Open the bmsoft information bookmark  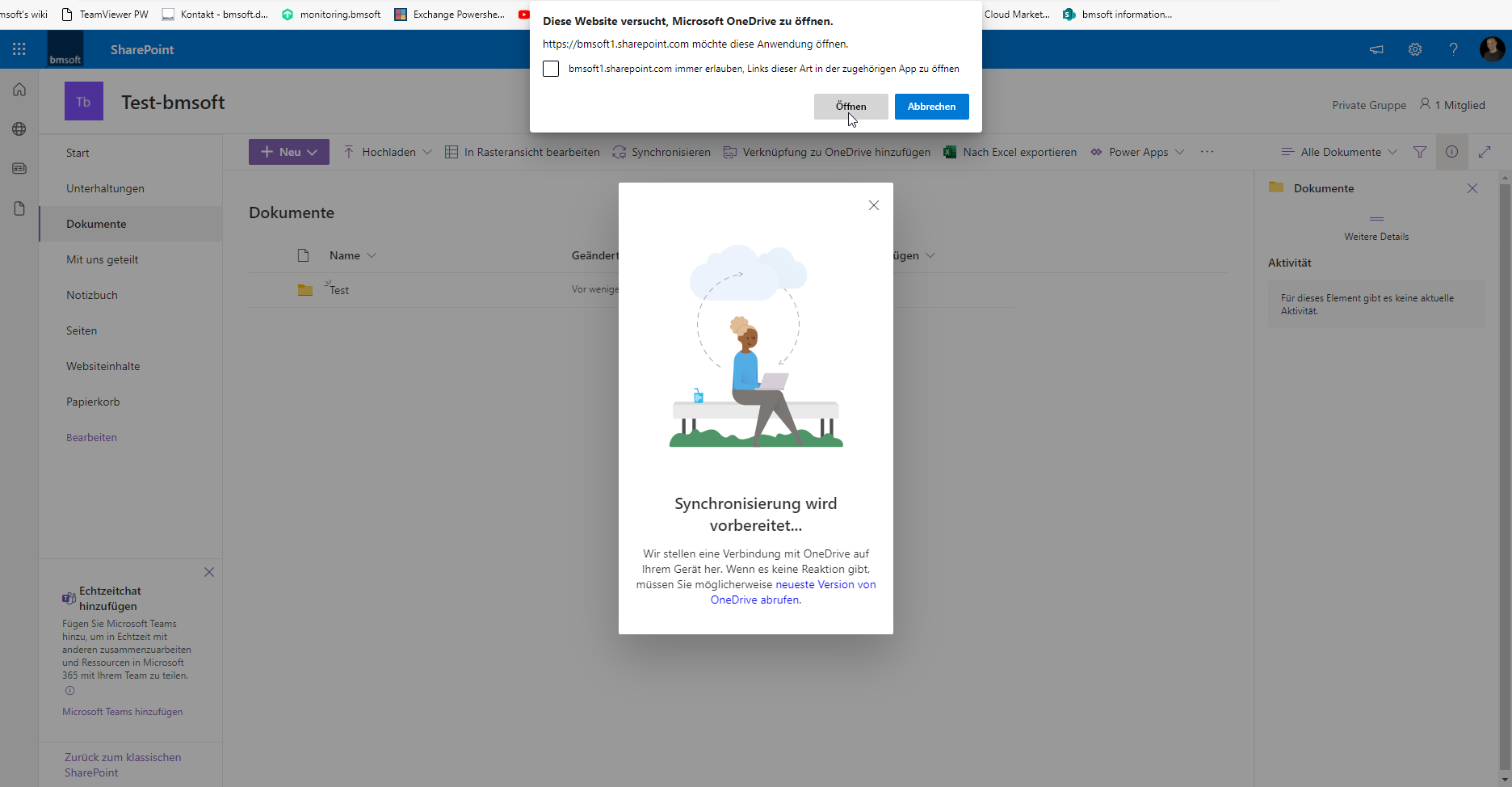pyautogui.click(x=1118, y=15)
